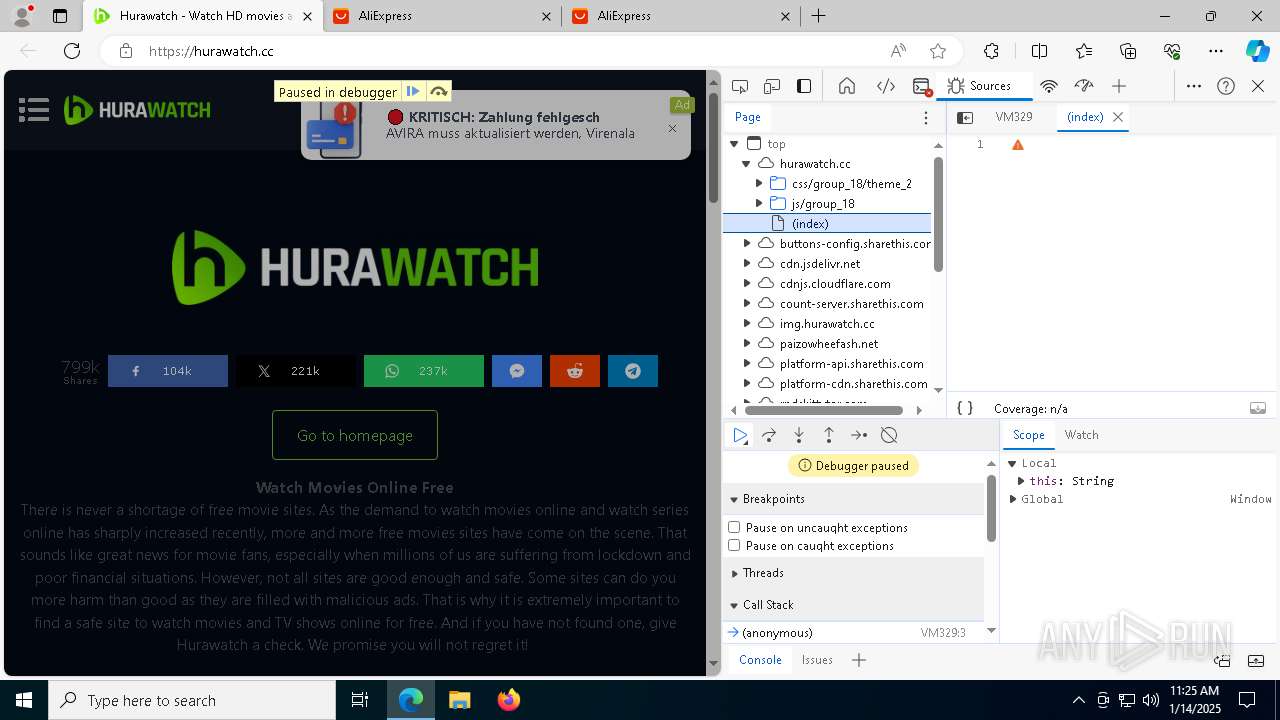Open the Hurawatch hamburger menu
This screenshot has width=1280, height=720.
pos(34,110)
